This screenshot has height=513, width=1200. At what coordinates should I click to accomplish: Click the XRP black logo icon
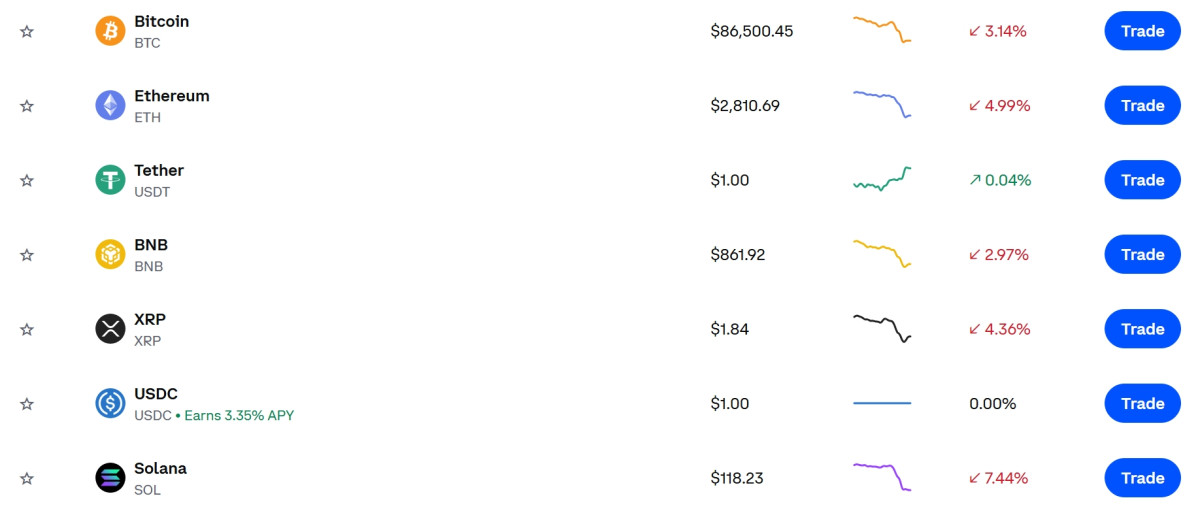click(110, 329)
